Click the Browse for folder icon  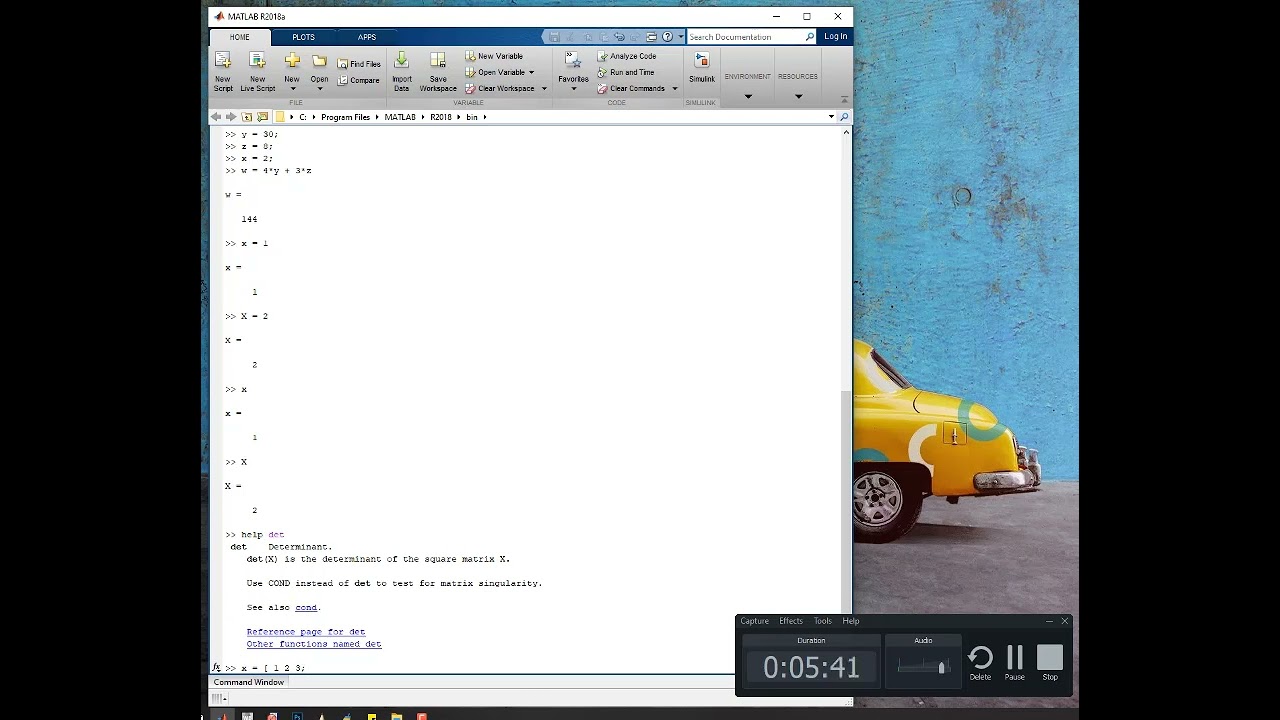(x=263, y=117)
